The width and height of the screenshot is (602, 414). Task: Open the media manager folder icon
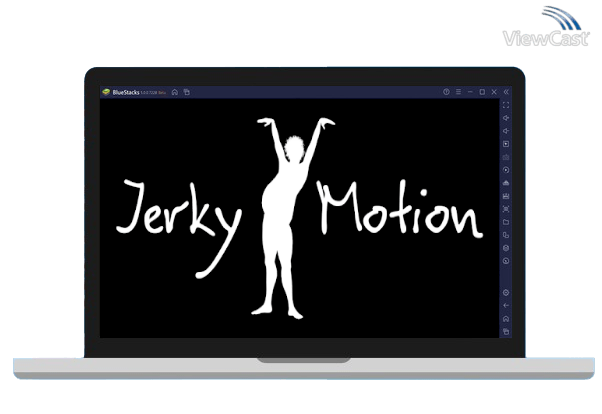[506, 222]
